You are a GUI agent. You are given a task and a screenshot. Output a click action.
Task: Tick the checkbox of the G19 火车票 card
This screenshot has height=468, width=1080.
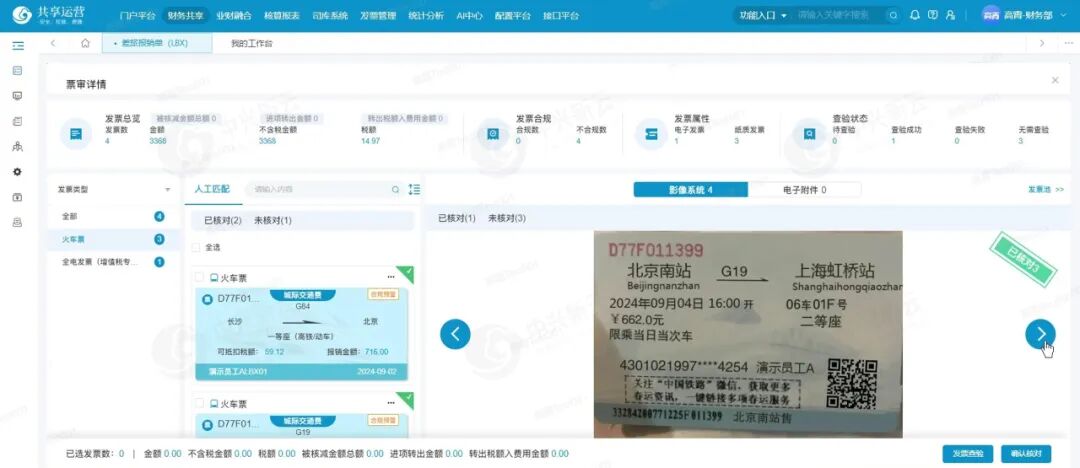pyautogui.click(x=199, y=404)
